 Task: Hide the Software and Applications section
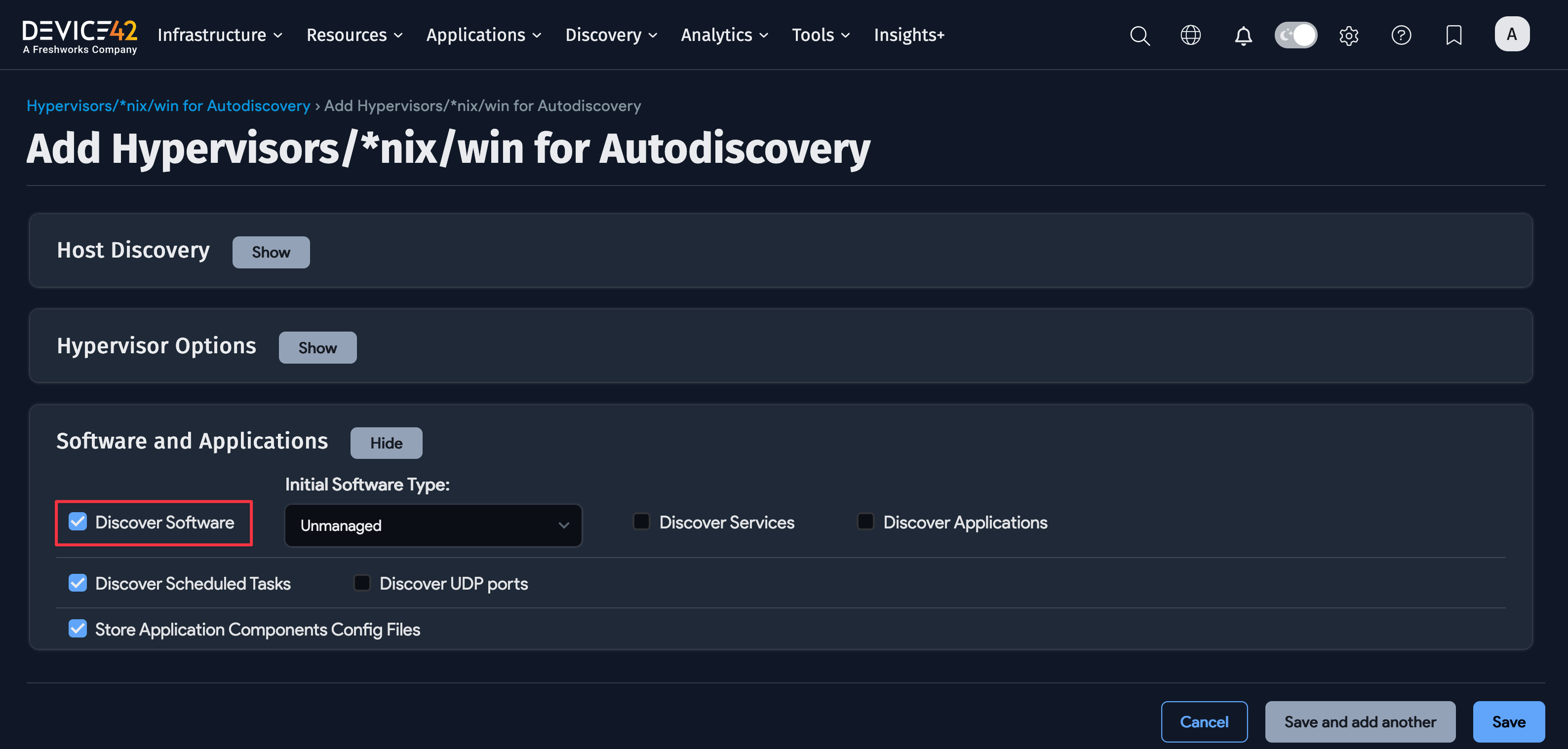click(x=386, y=442)
